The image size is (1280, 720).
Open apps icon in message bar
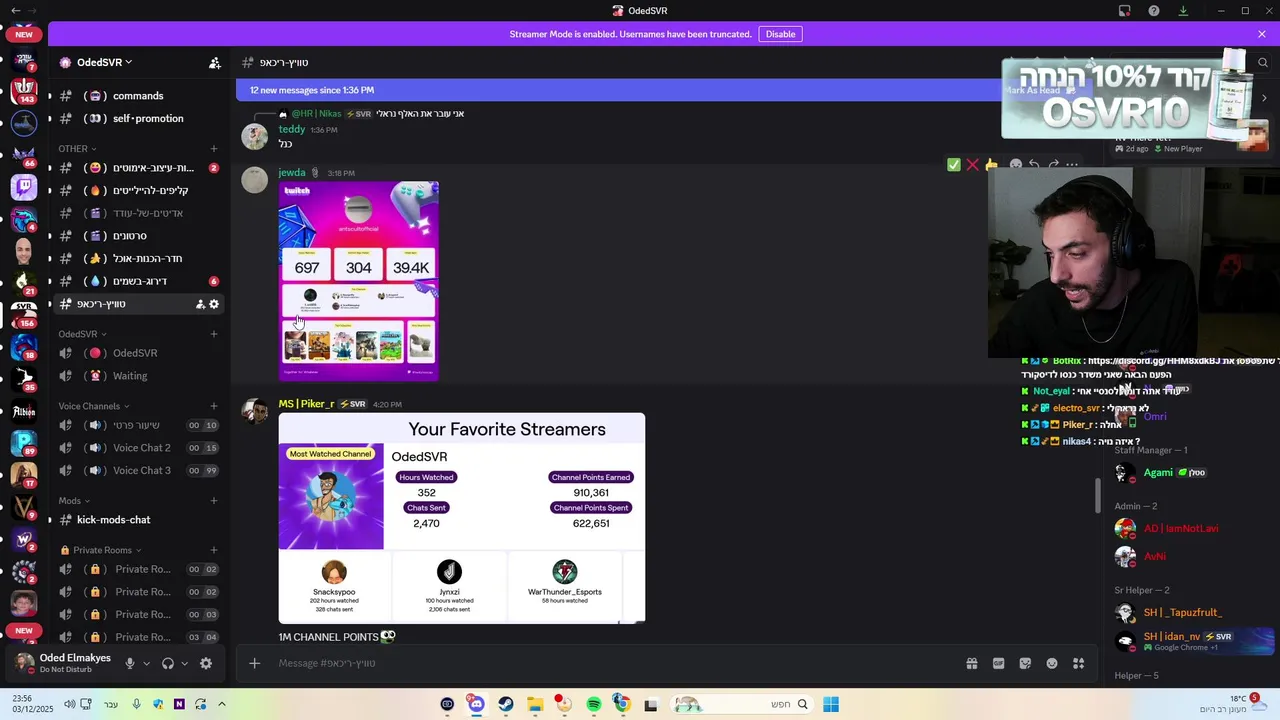(x=1078, y=663)
